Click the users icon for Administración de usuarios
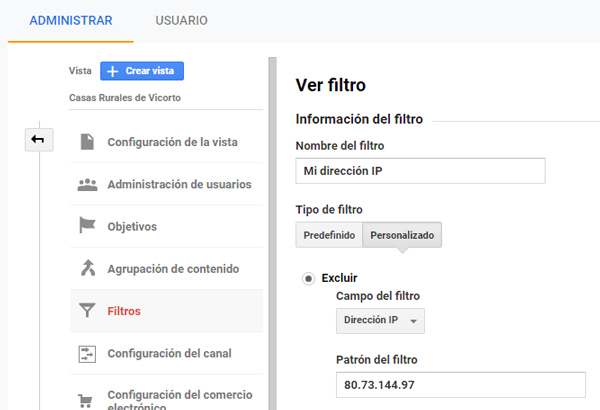 coord(87,185)
